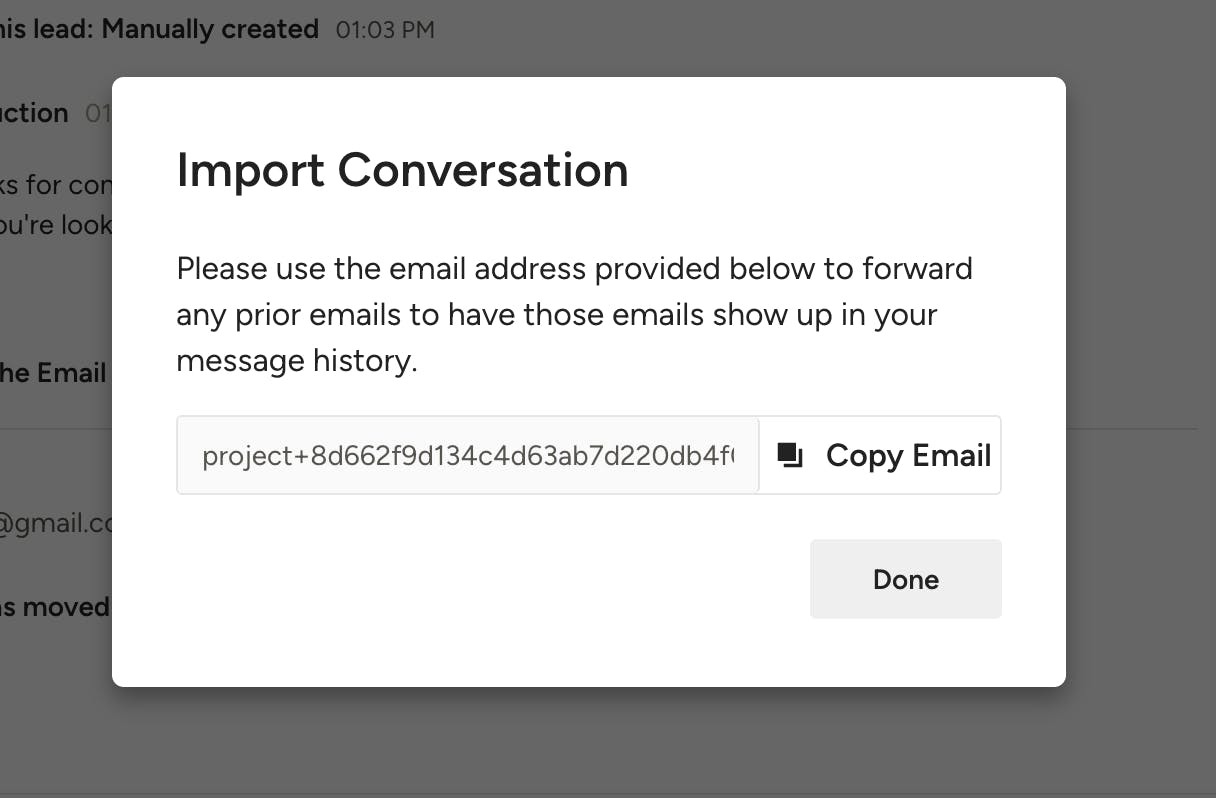
Task: Click the bold 's moved' activity text
Action: click(x=55, y=607)
